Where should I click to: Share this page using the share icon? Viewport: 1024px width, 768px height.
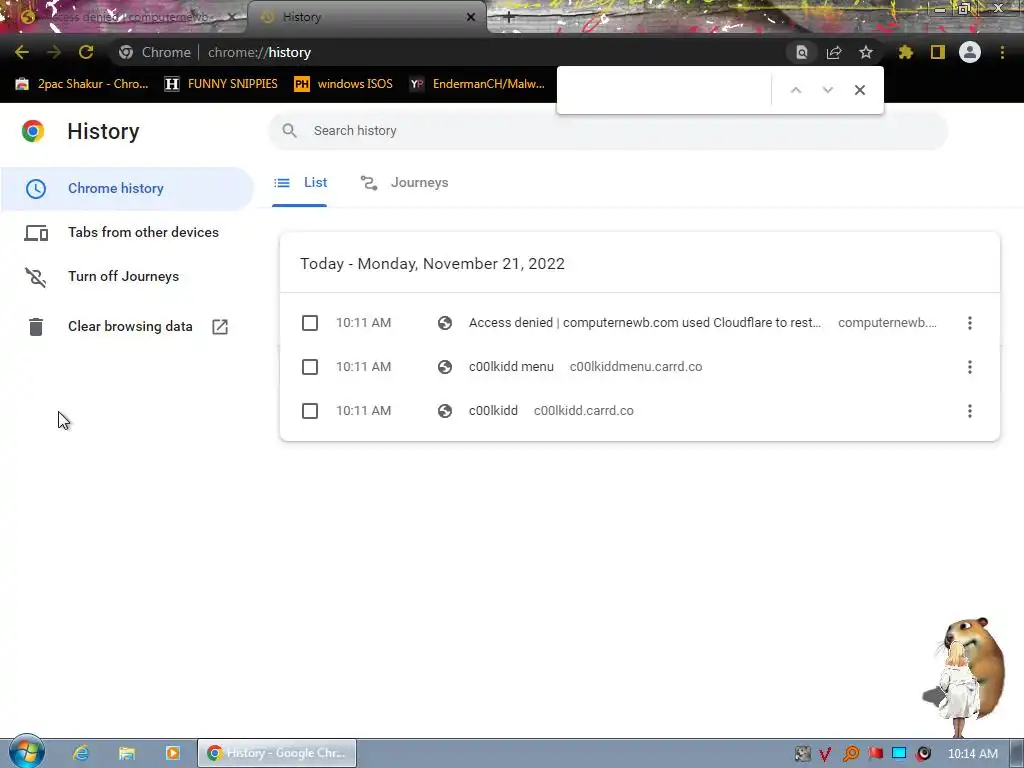tap(834, 52)
